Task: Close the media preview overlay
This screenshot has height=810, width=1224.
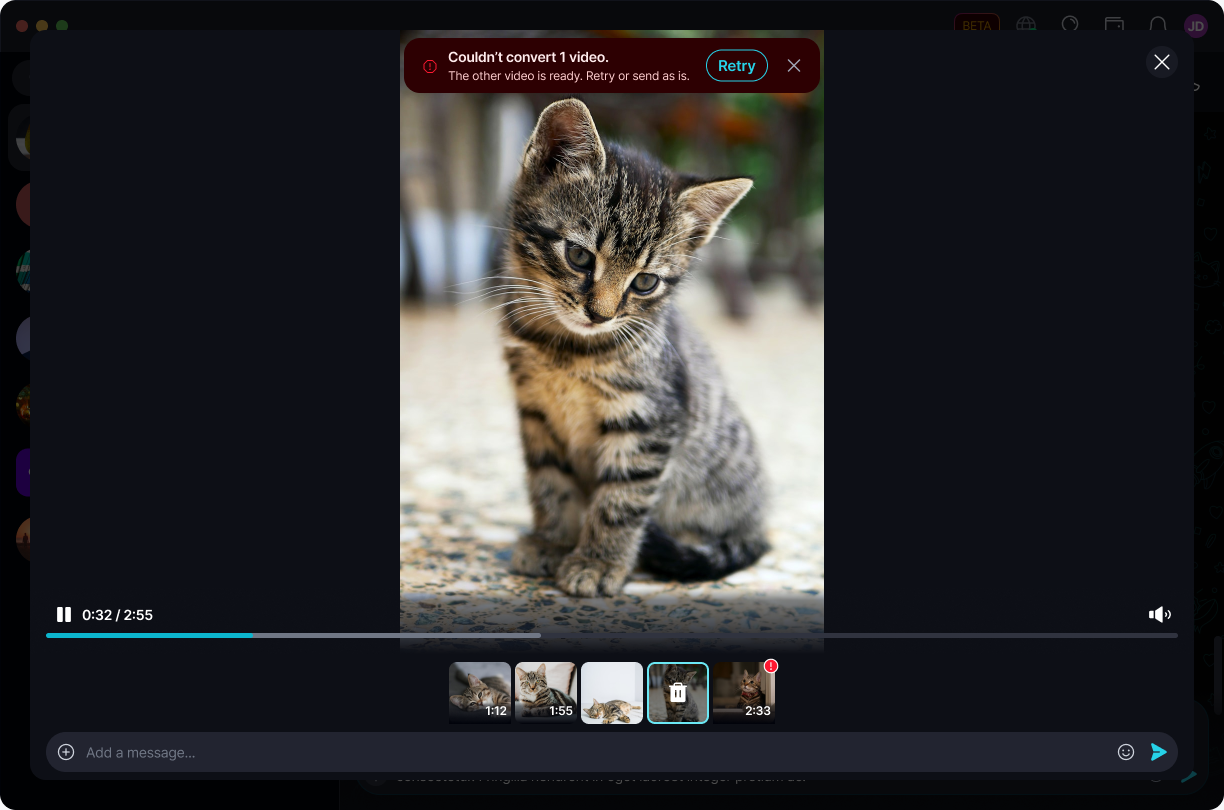Action: click(x=1162, y=62)
